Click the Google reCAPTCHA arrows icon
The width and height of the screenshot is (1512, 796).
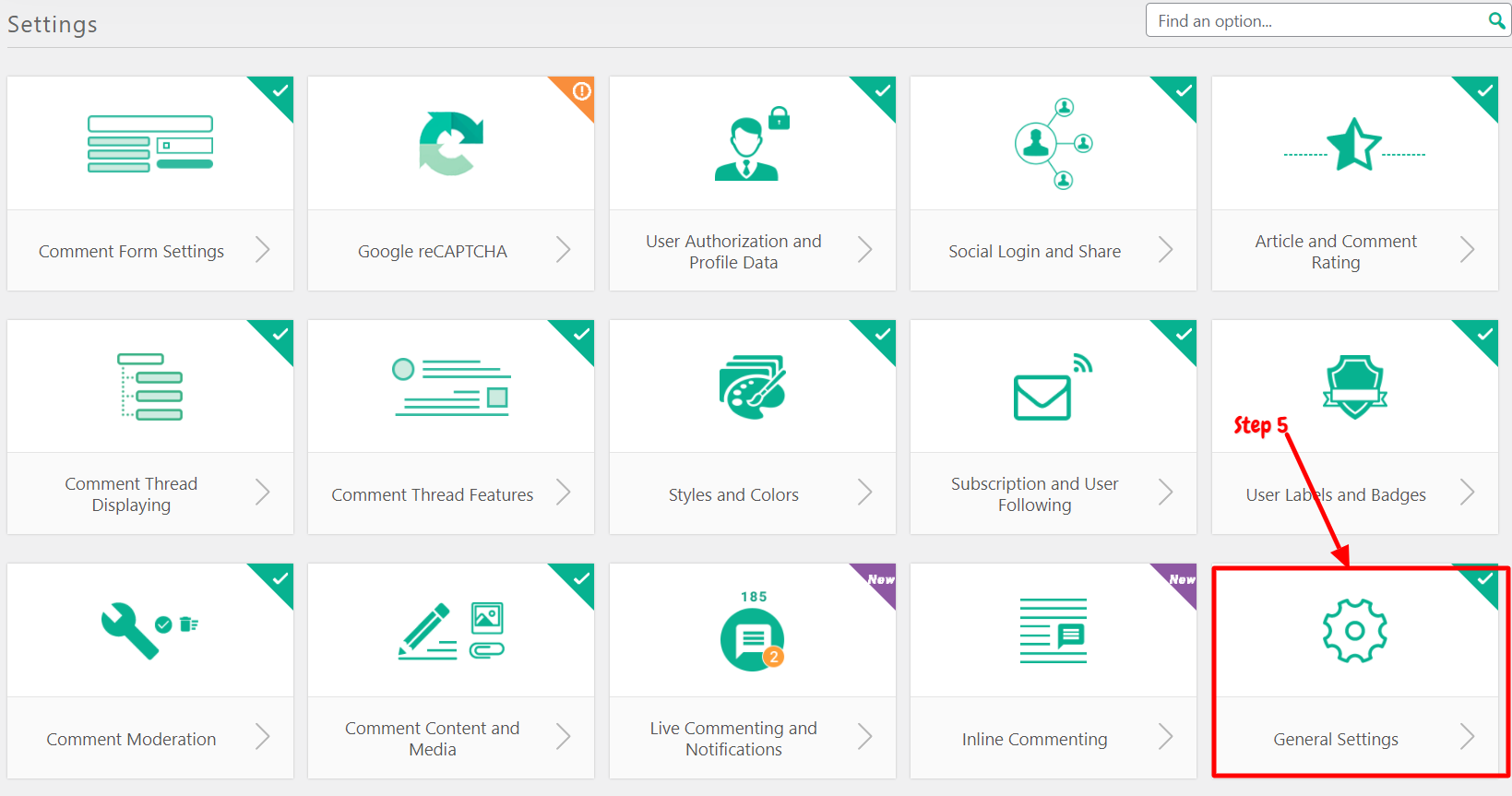tap(451, 143)
